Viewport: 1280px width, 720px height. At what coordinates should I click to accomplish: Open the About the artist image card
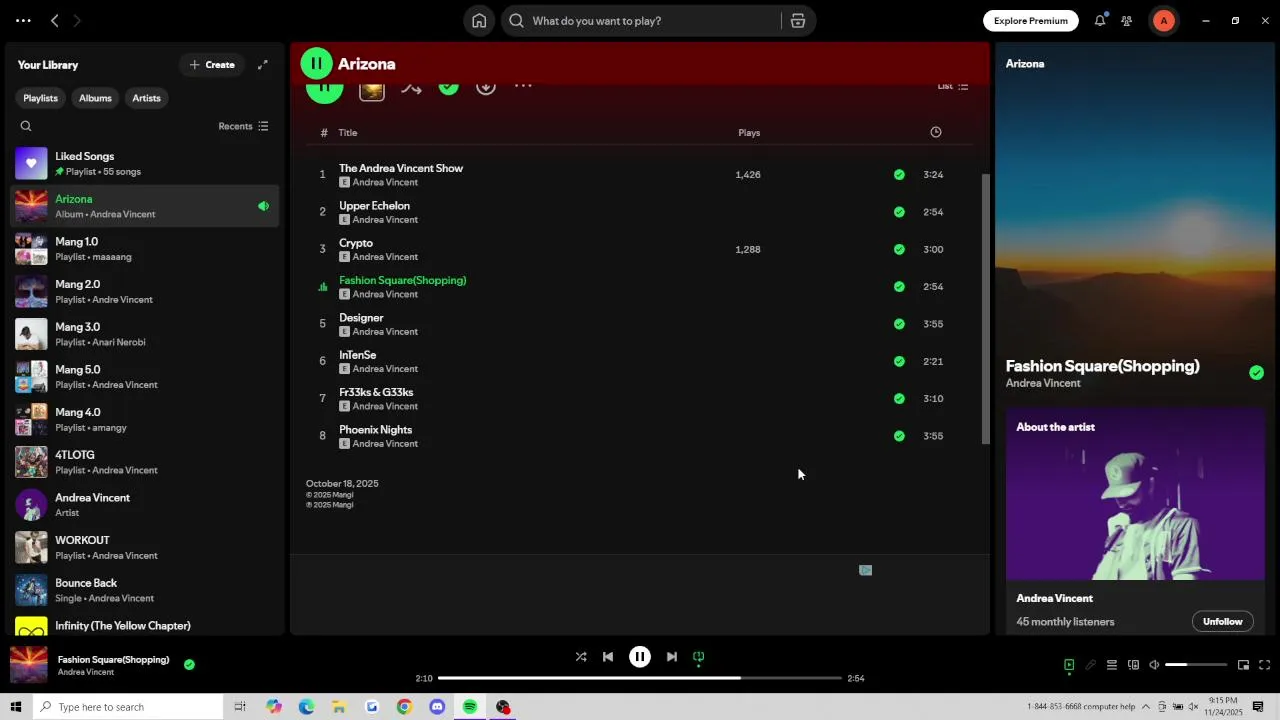point(1135,494)
